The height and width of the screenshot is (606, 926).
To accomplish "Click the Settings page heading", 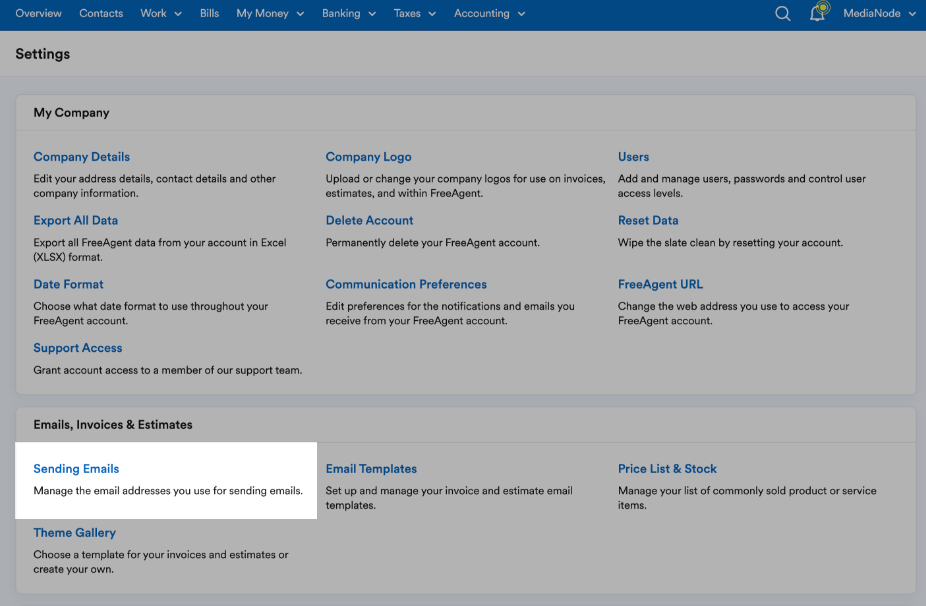I will [43, 54].
